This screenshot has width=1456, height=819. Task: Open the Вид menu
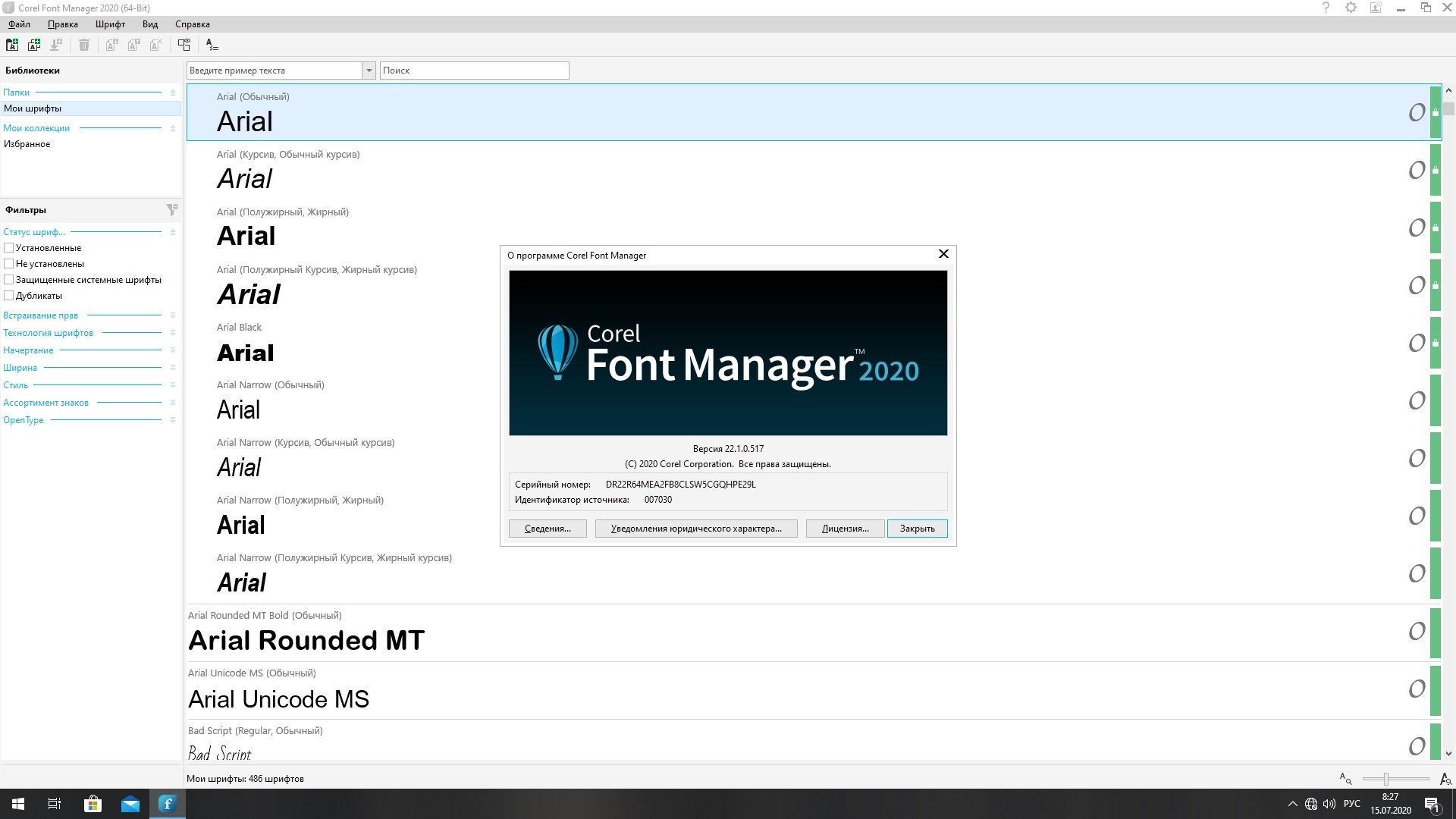[x=150, y=24]
